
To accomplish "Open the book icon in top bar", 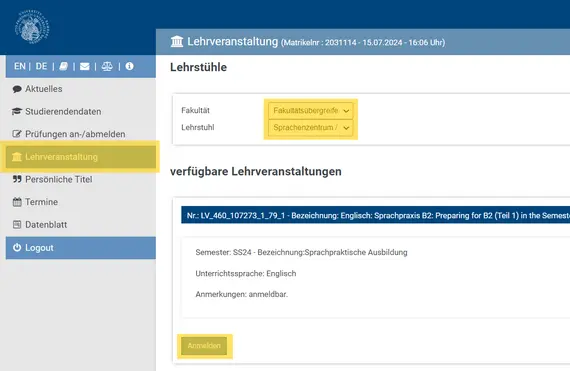I will tap(64, 66).
